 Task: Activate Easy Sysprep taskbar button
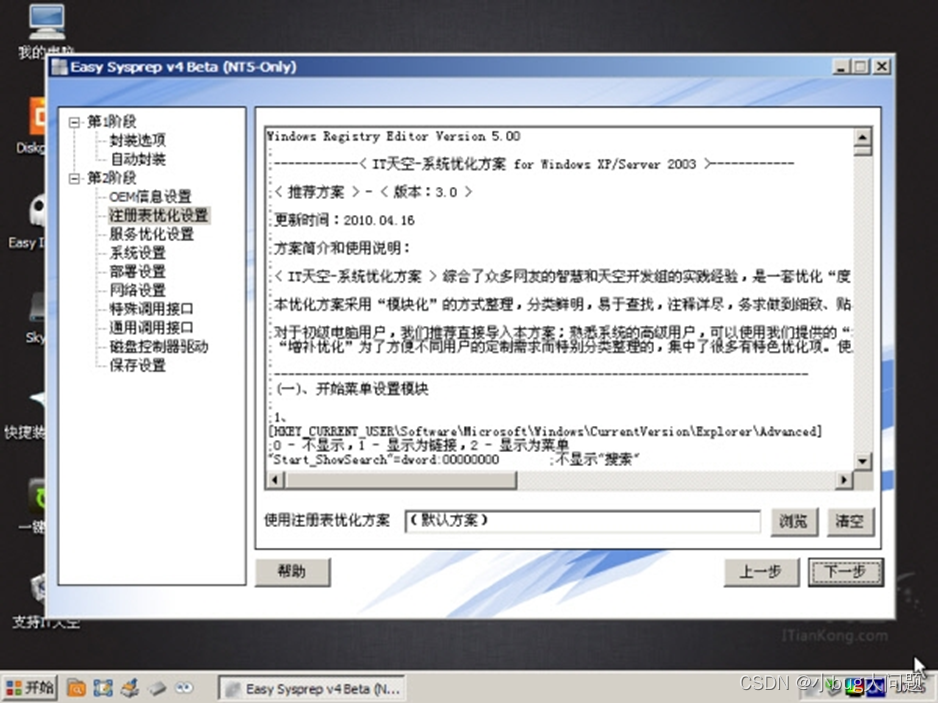[312, 689]
